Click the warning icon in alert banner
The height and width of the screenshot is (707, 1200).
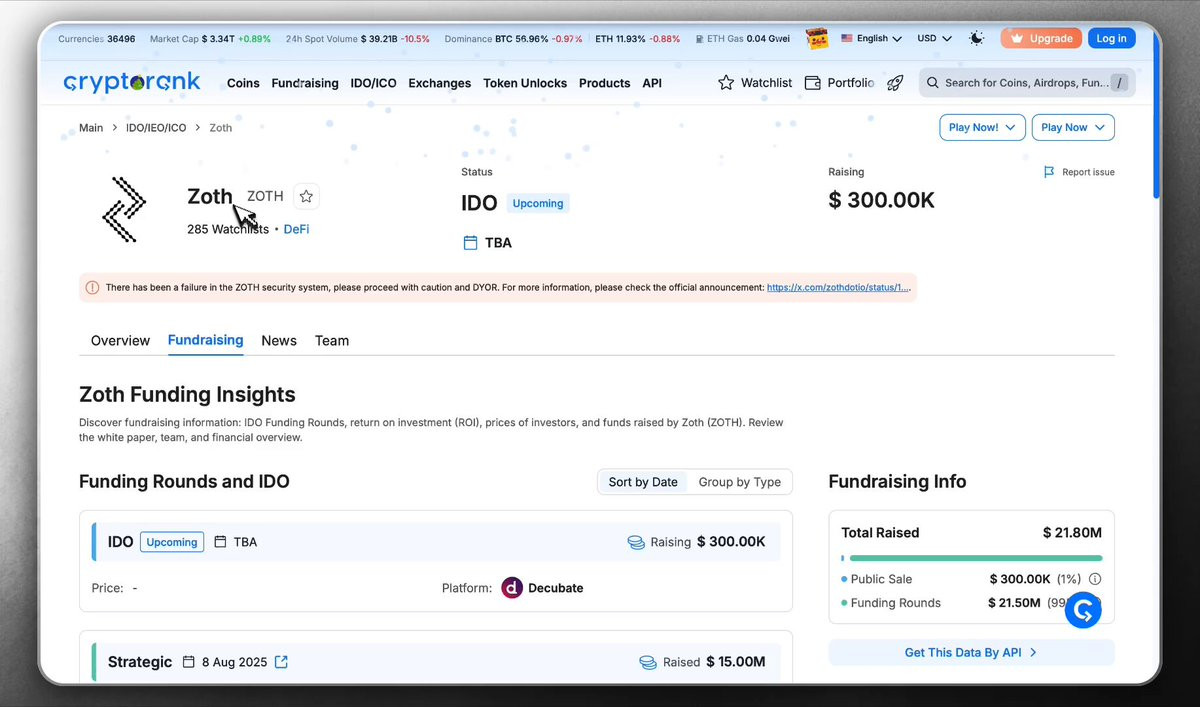pyautogui.click(x=92, y=287)
